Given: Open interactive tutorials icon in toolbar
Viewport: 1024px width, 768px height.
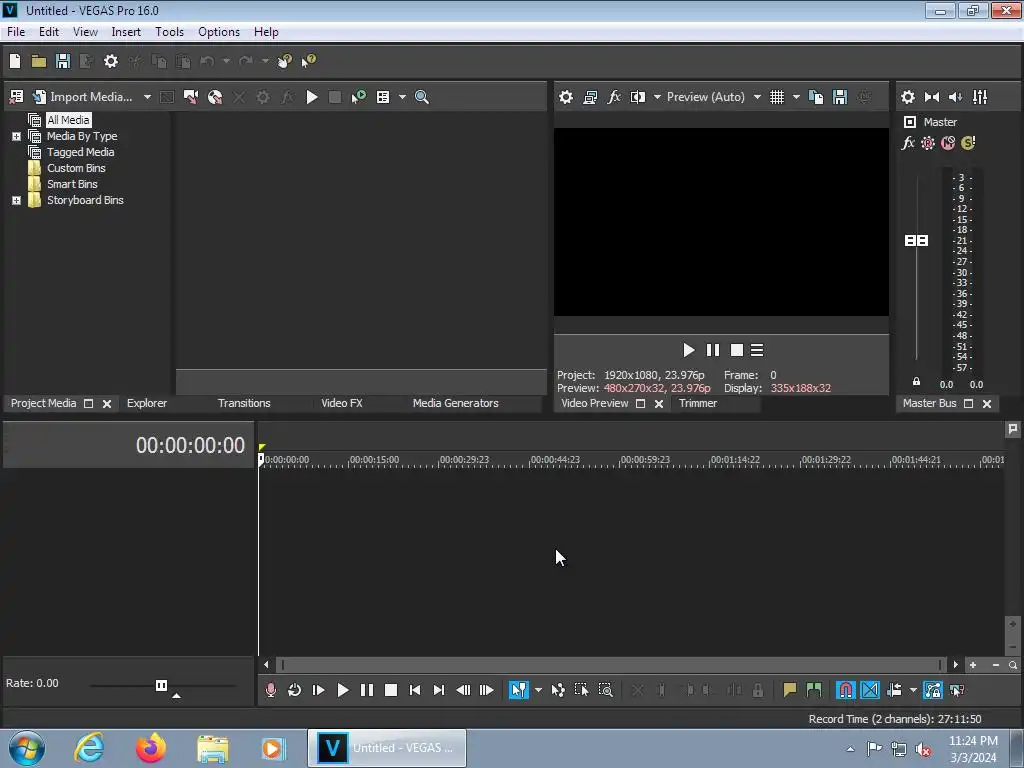Looking at the screenshot, I should [x=284, y=61].
